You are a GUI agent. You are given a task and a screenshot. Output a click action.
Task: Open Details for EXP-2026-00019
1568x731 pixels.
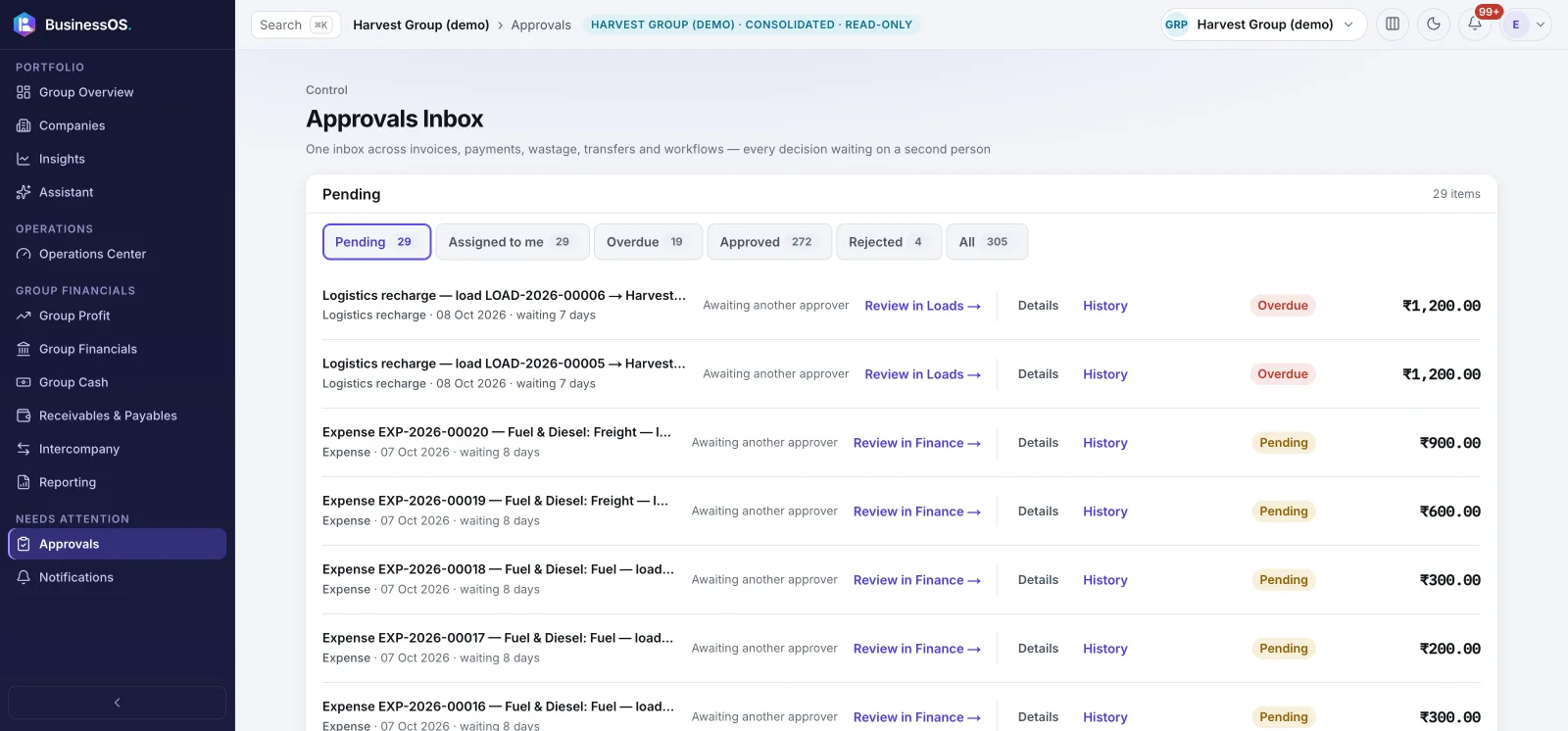1038,512
